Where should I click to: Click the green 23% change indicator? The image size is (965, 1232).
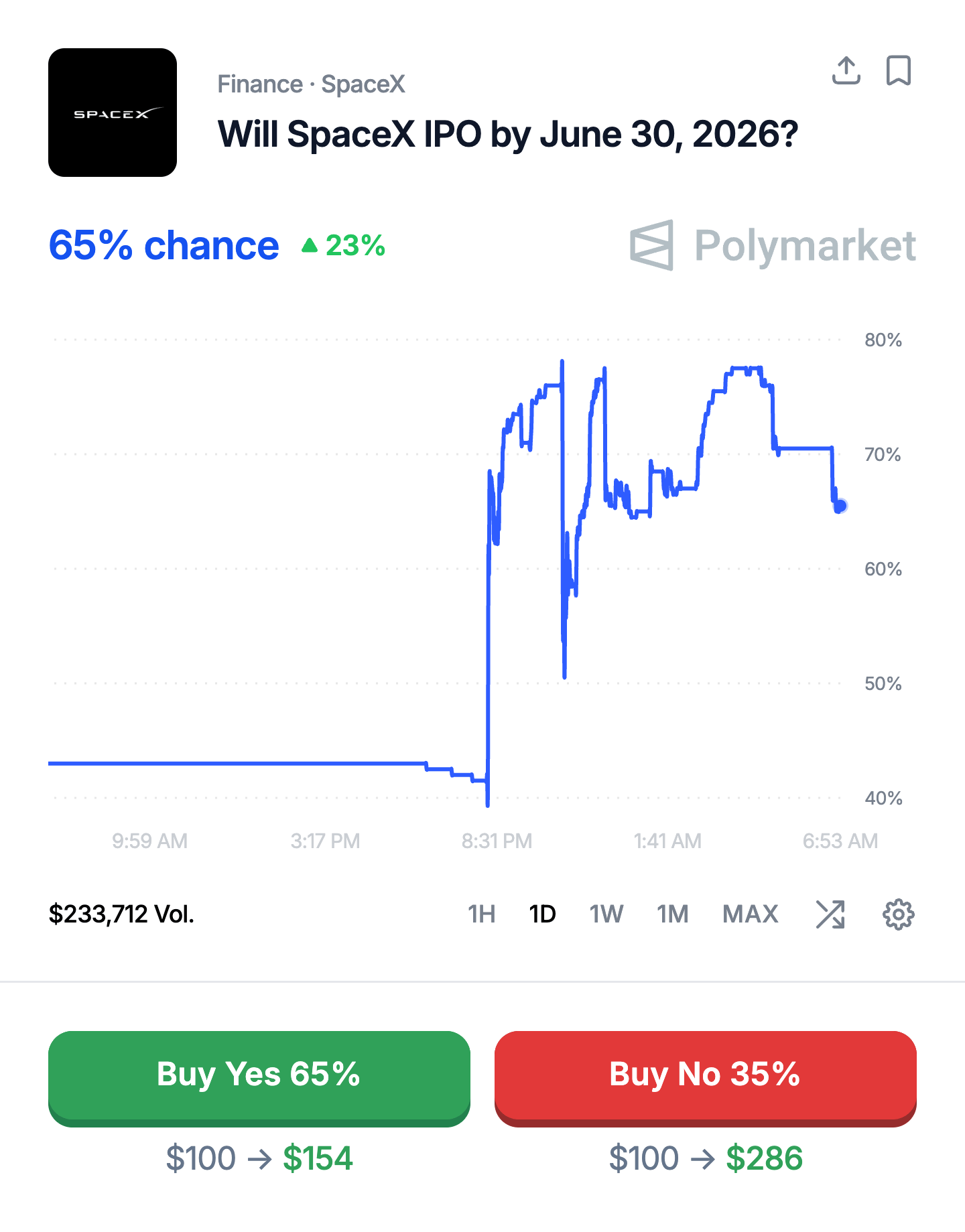pos(344,246)
